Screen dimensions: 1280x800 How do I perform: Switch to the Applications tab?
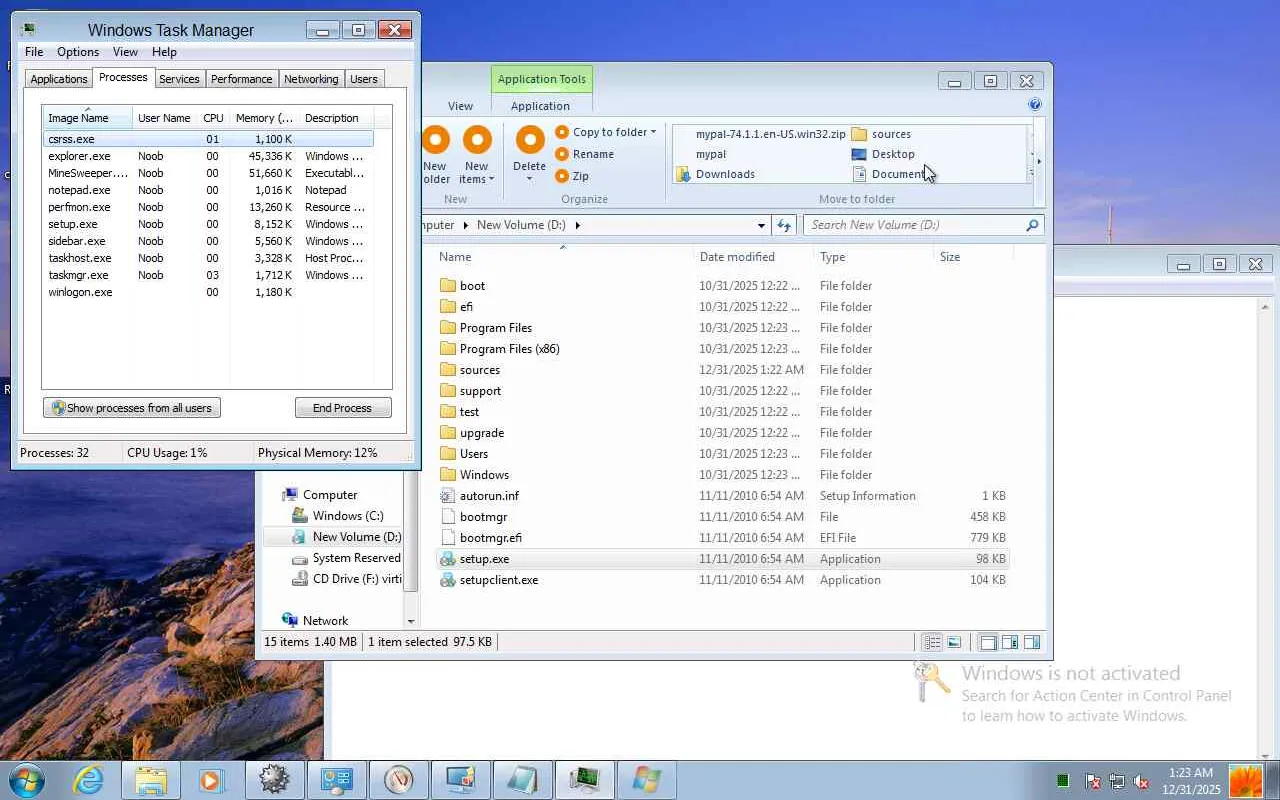[59, 79]
